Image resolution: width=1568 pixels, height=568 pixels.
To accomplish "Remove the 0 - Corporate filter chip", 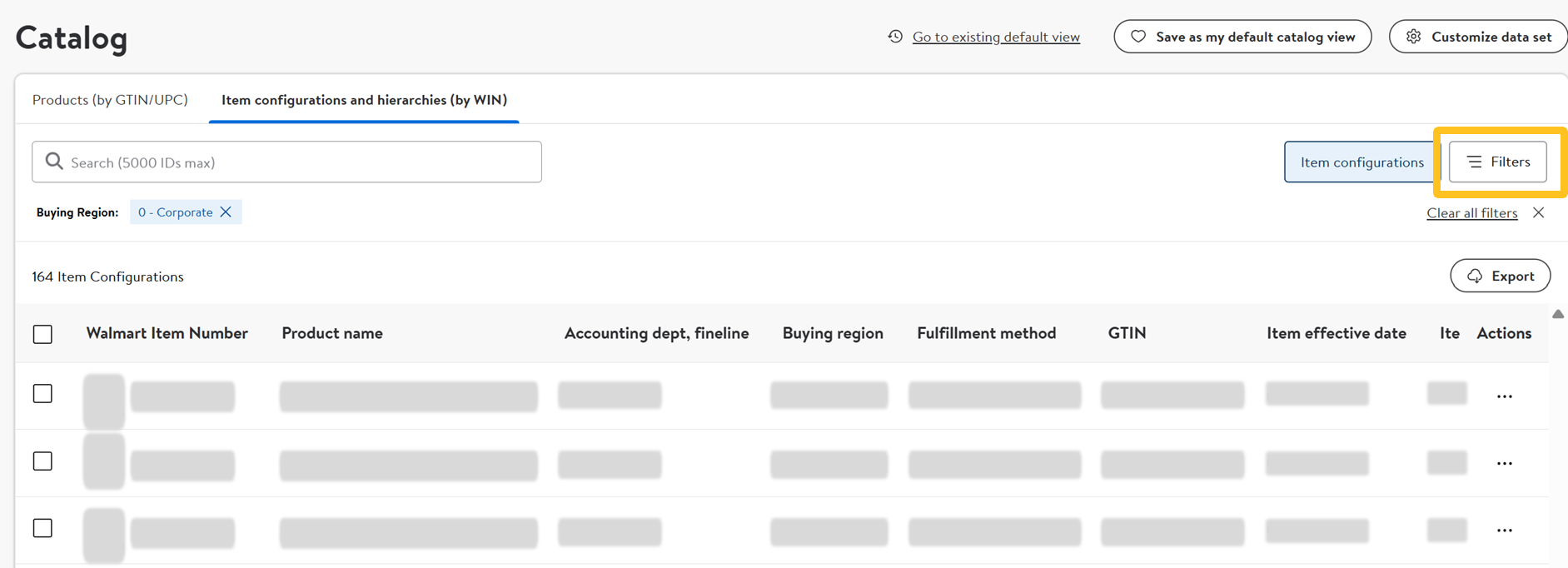I will coord(226,212).
